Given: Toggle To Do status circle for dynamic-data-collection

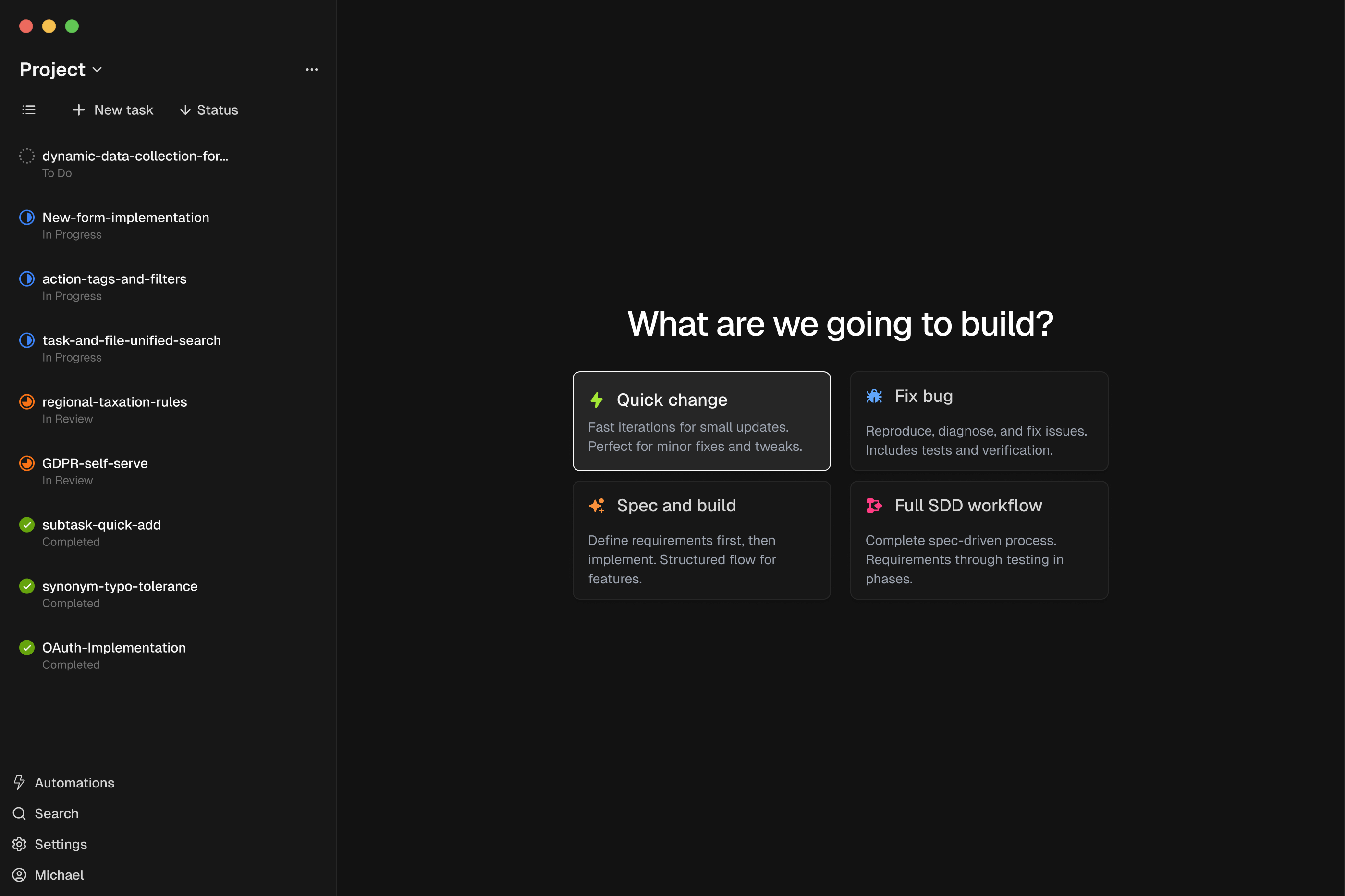Looking at the screenshot, I should (27, 156).
